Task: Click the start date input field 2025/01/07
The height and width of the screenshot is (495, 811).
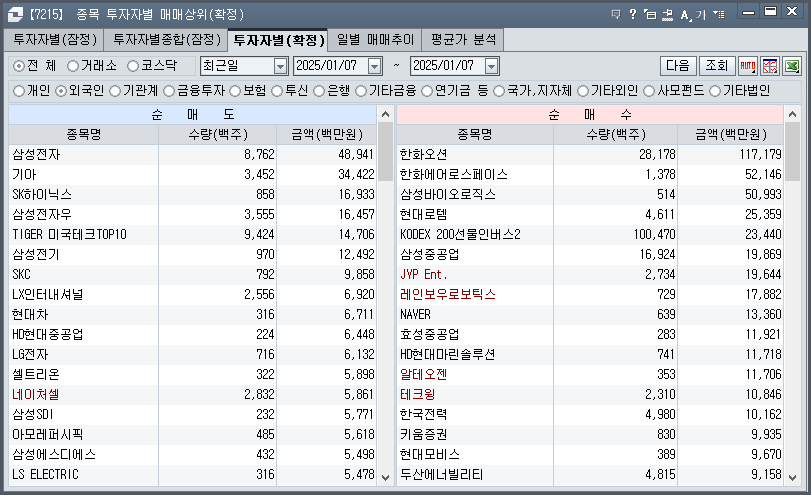Action: point(331,66)
